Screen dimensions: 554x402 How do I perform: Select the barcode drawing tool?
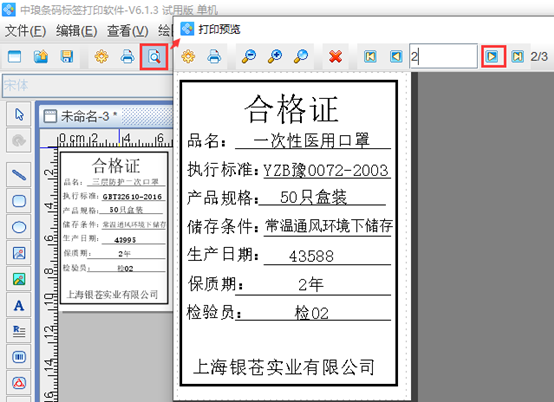pyautogui.click(x=19, y=357)
